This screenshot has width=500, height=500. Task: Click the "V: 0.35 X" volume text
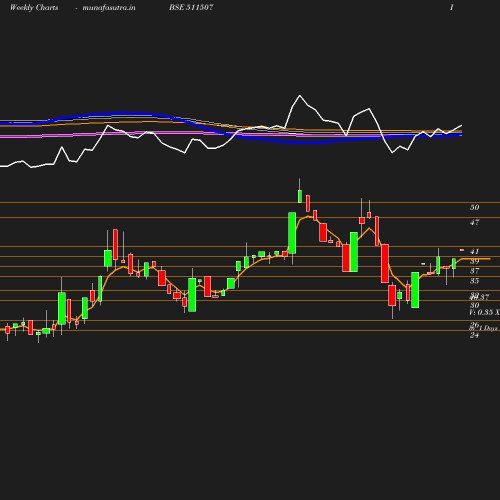484,312
